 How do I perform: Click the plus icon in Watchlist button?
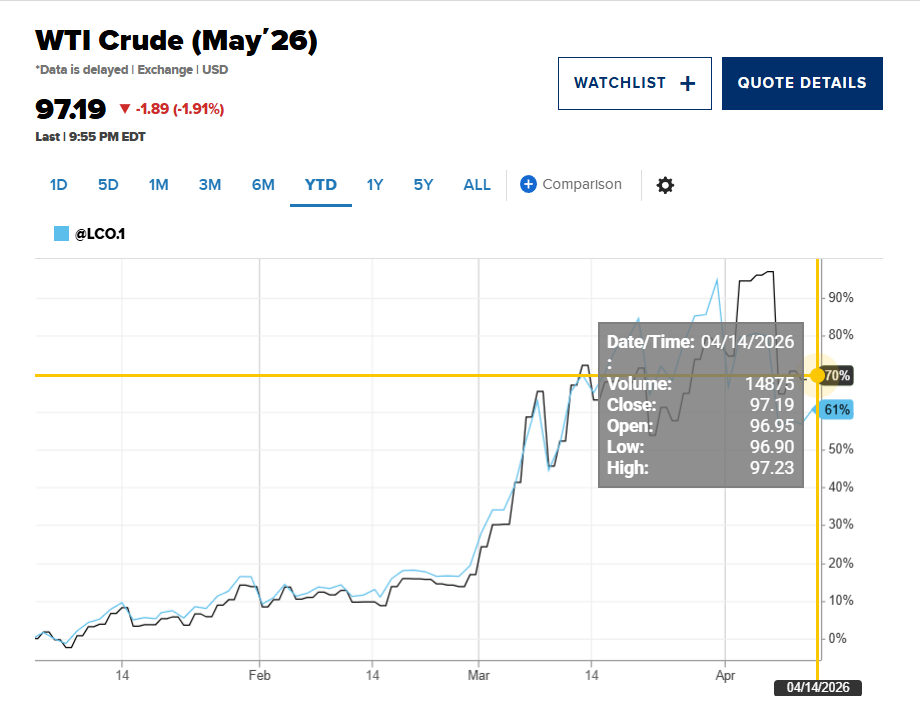click(x=687, y=84)
